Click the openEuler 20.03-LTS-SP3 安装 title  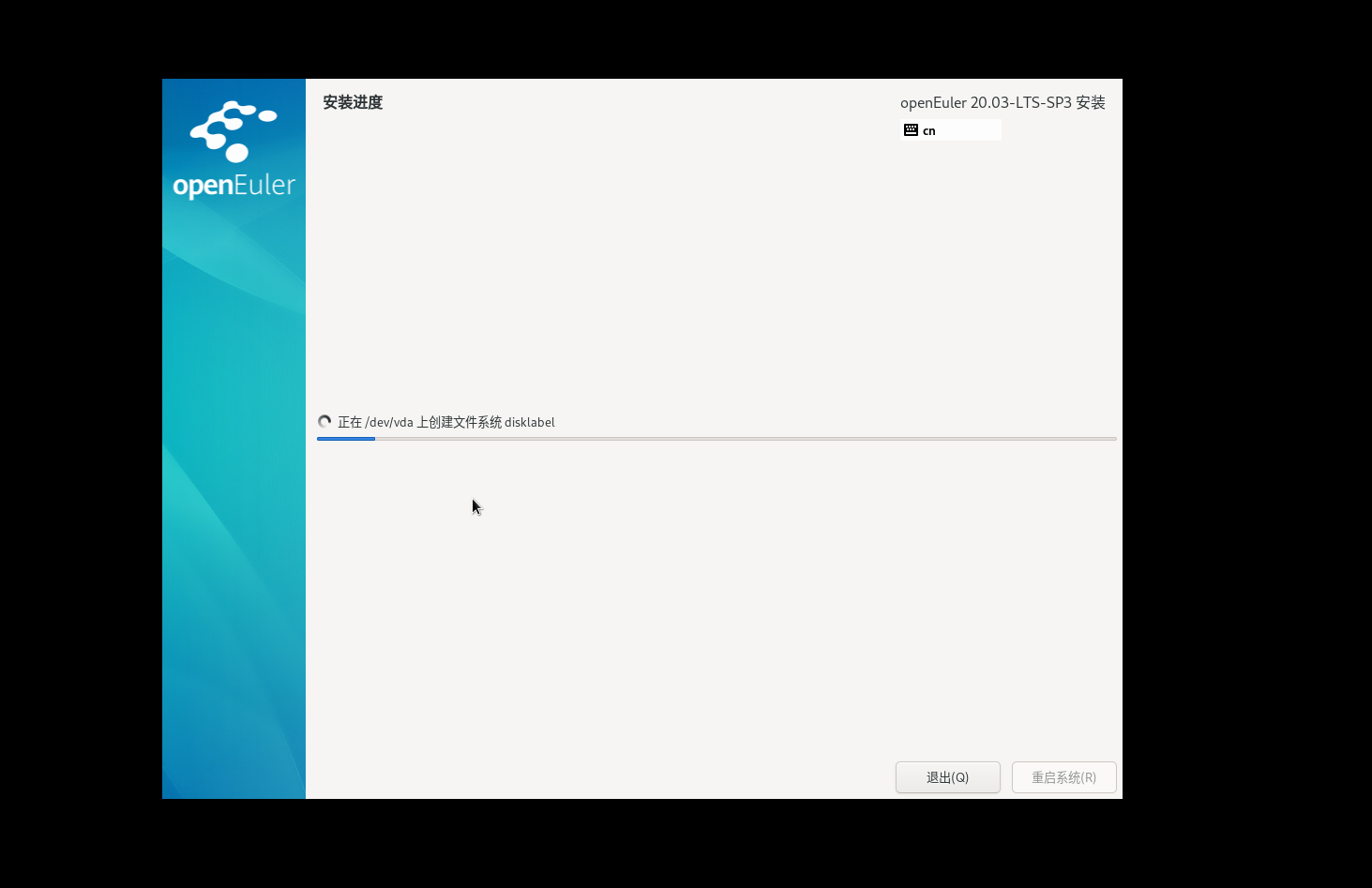pyautogui.click(x=1003, y=102)
